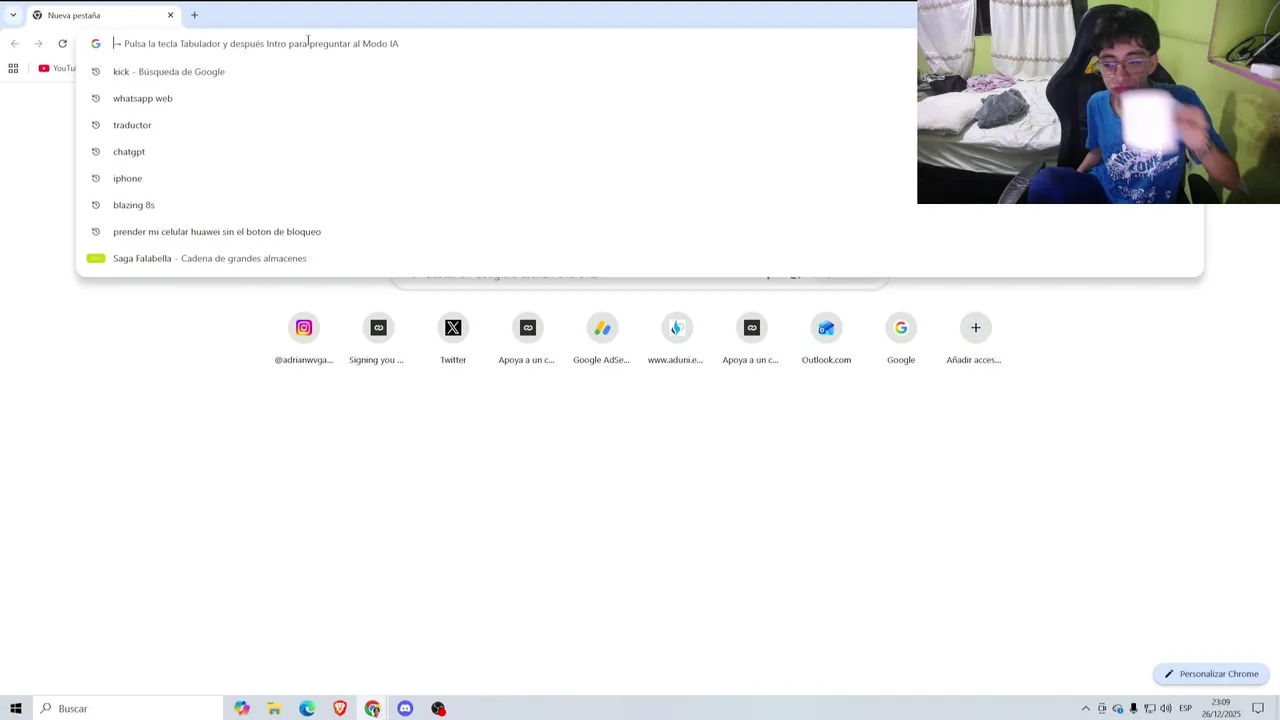
Task: Click the Chrome taskbar icon
Action: point(372,708)
